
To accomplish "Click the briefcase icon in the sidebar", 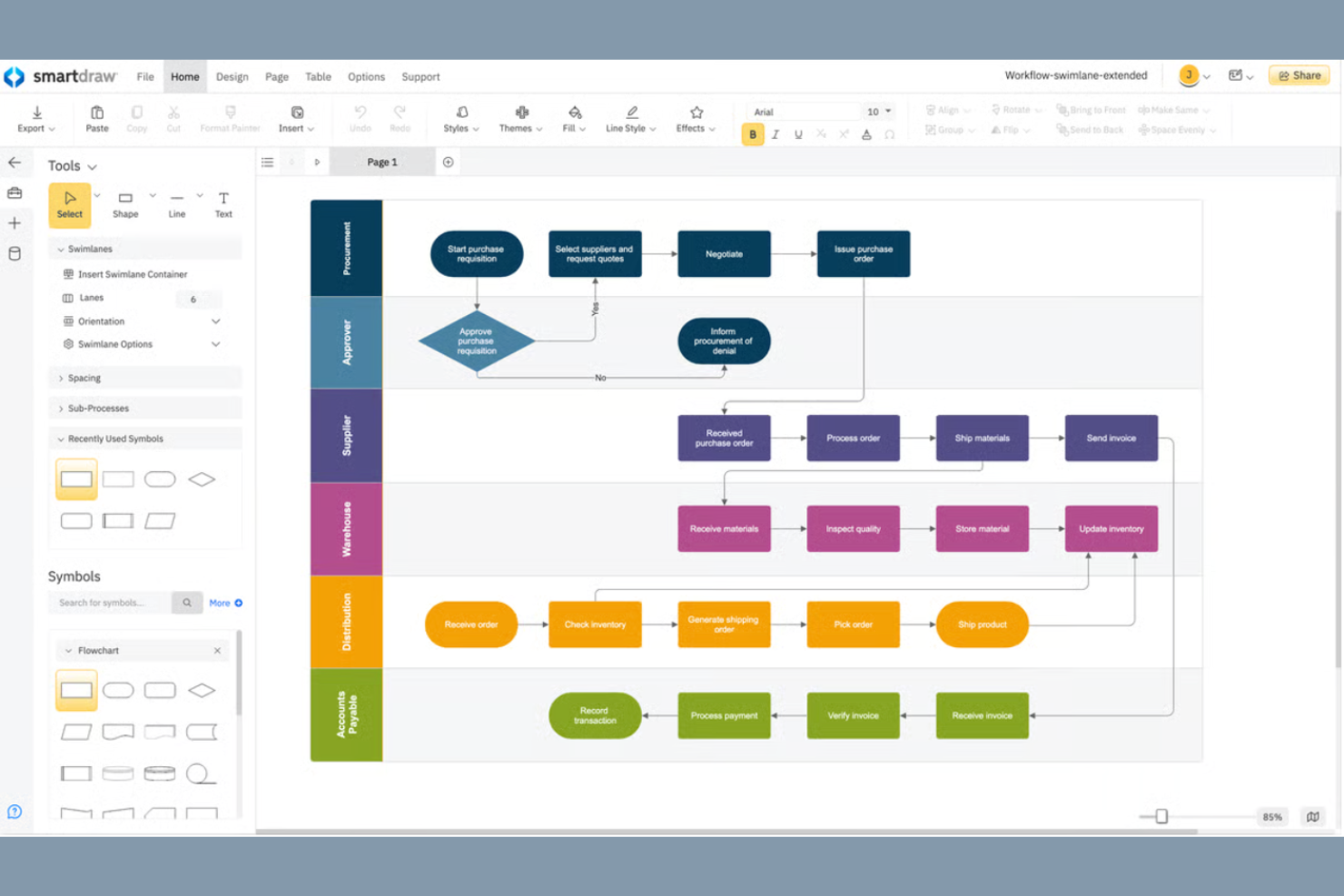I will [x=15, y=192].
